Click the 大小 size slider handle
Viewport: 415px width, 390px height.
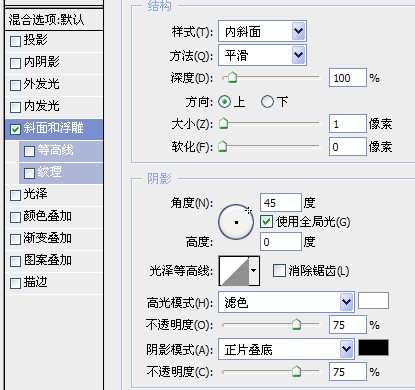coord(223,123)
